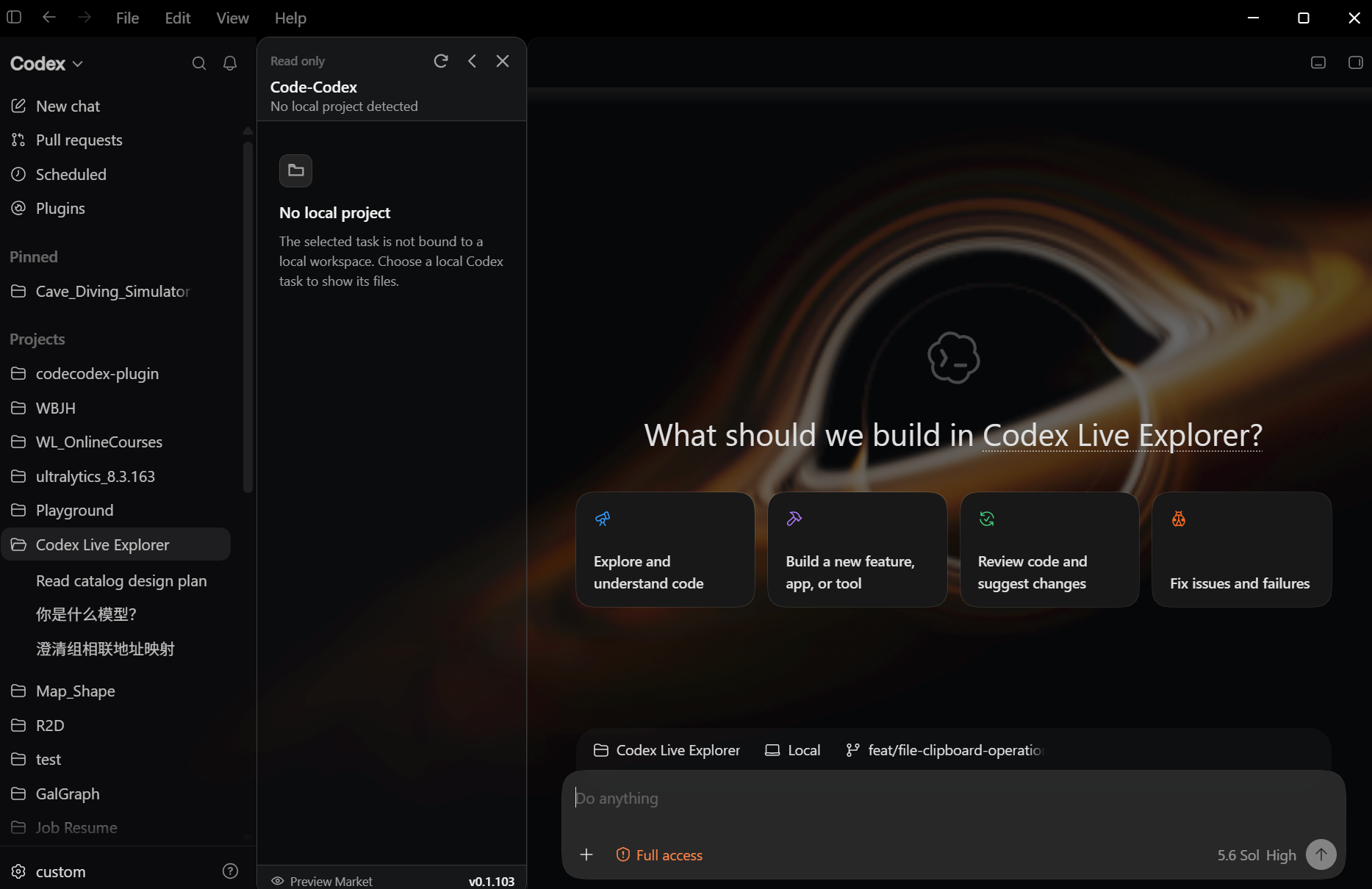This screenshot has width=1372, height=889.
Task: Toggle the right side panel icon
Action: pyautogui.click(x=1355, y=62)
